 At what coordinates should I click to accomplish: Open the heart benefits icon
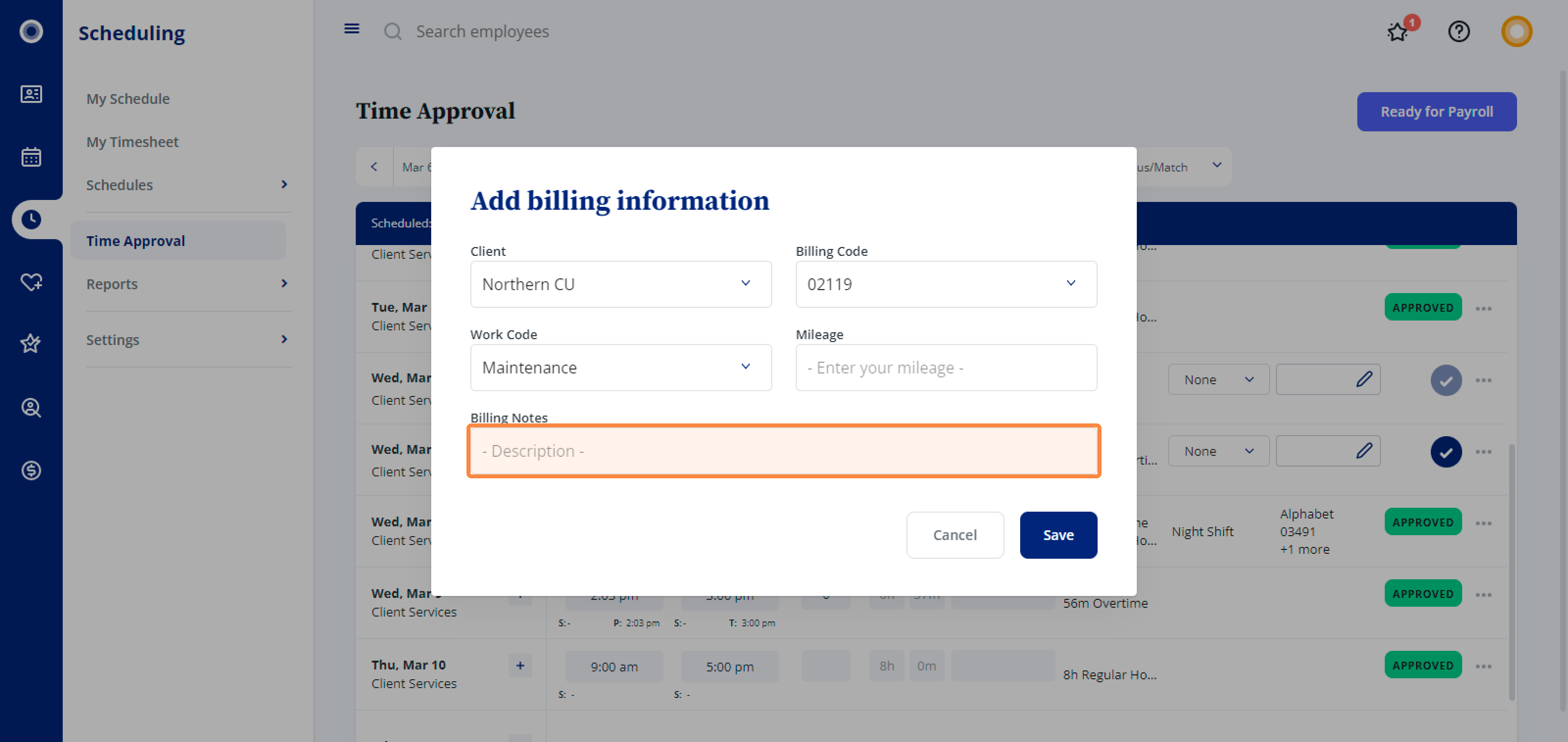[31, 282]
